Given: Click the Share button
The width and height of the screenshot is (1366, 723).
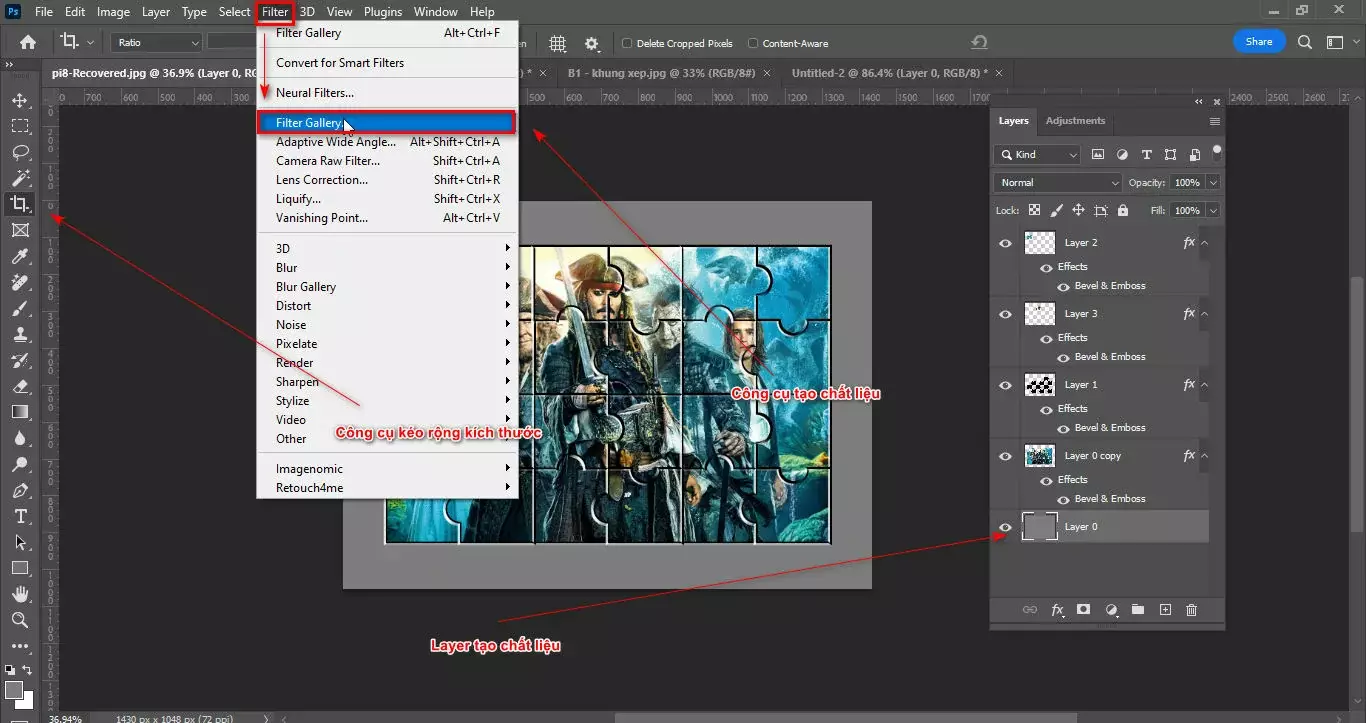Looking at the screenshot, I should tap(1259, 41).
